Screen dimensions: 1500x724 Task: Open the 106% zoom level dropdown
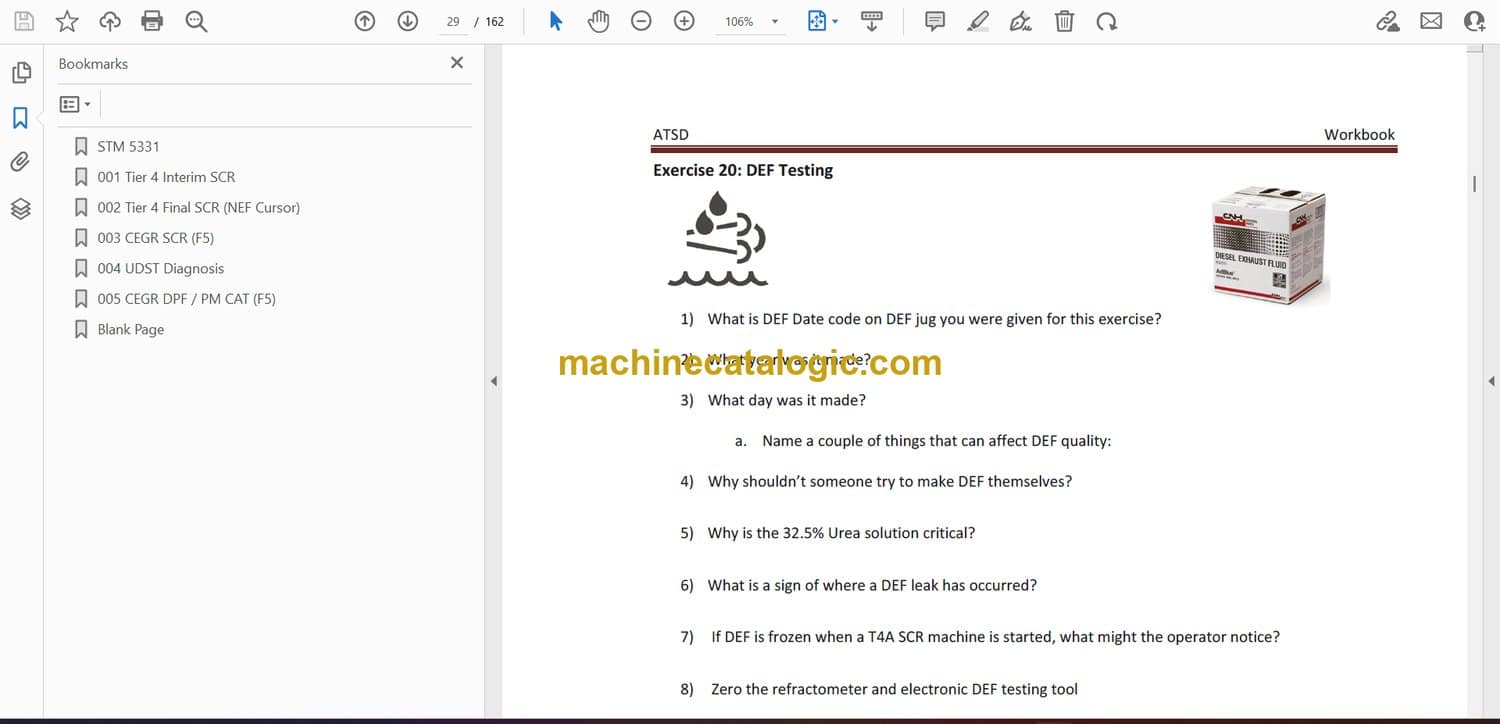point(750,21)
